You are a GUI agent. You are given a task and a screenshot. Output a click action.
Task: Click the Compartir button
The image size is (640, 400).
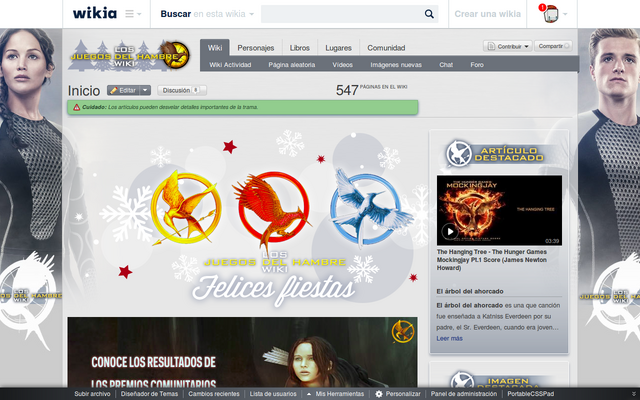click(x=553, y=46)
